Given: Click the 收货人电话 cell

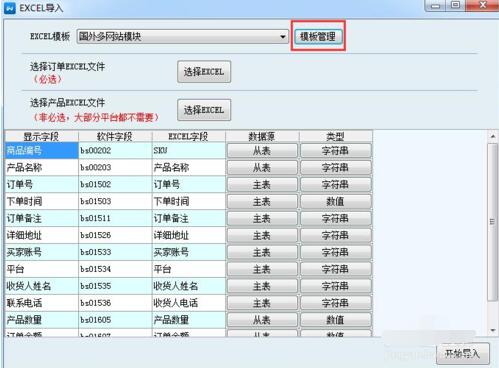Looking at the screenshot, I should point(189,303).
